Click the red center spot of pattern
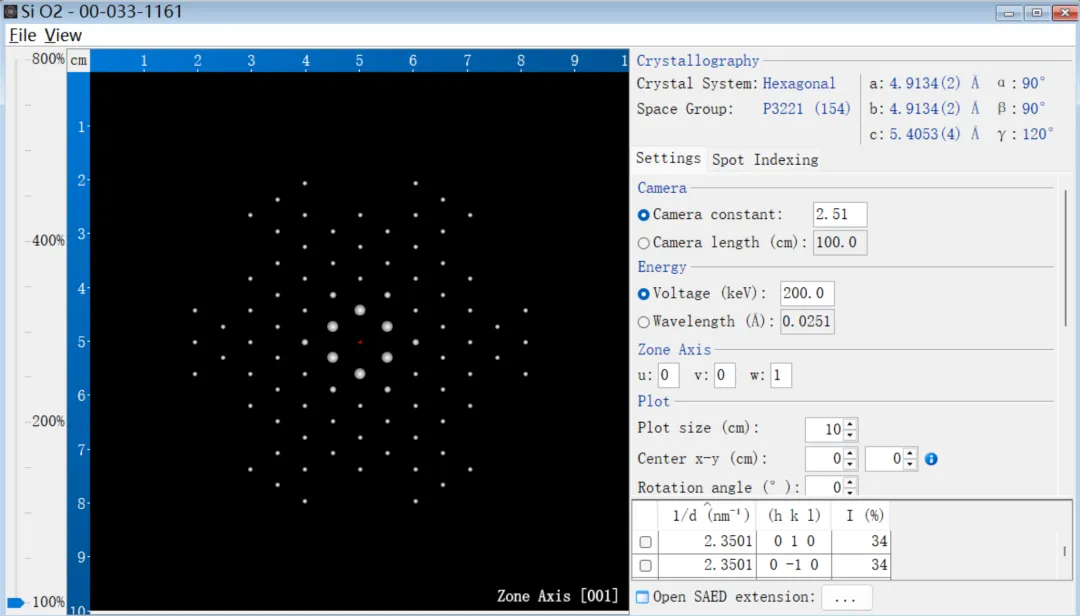 (360, 342)
